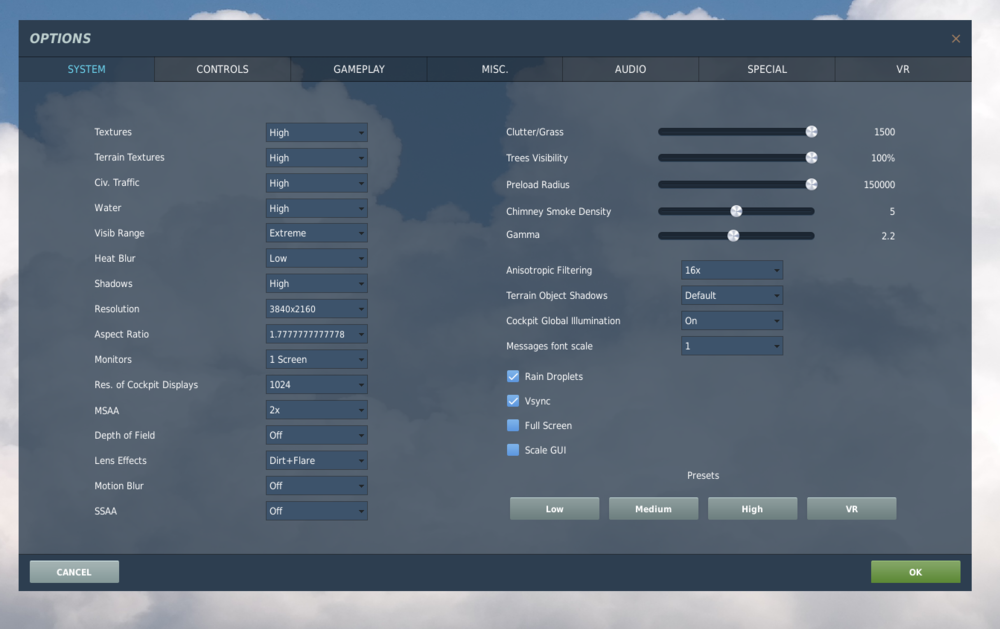
Task: Enable the Full Screen checkbox
Action: (x=513, y=426)
